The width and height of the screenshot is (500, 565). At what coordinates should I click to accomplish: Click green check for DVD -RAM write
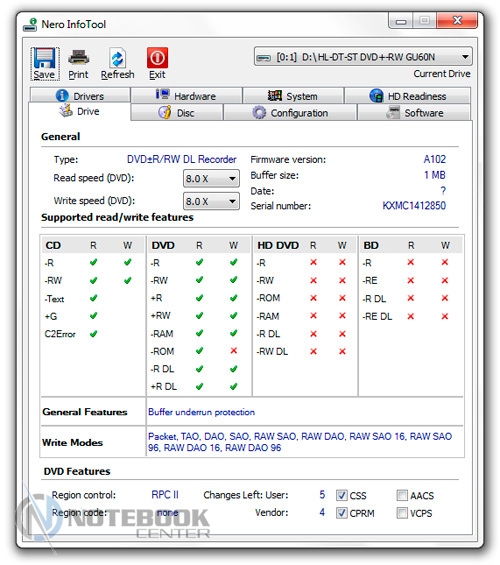pyautogui.click(x=233, y=333)
